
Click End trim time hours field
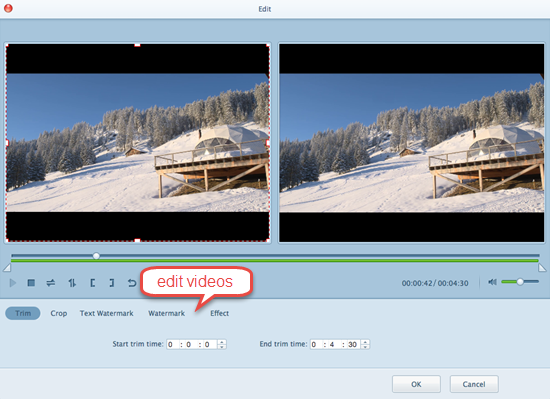316,344
